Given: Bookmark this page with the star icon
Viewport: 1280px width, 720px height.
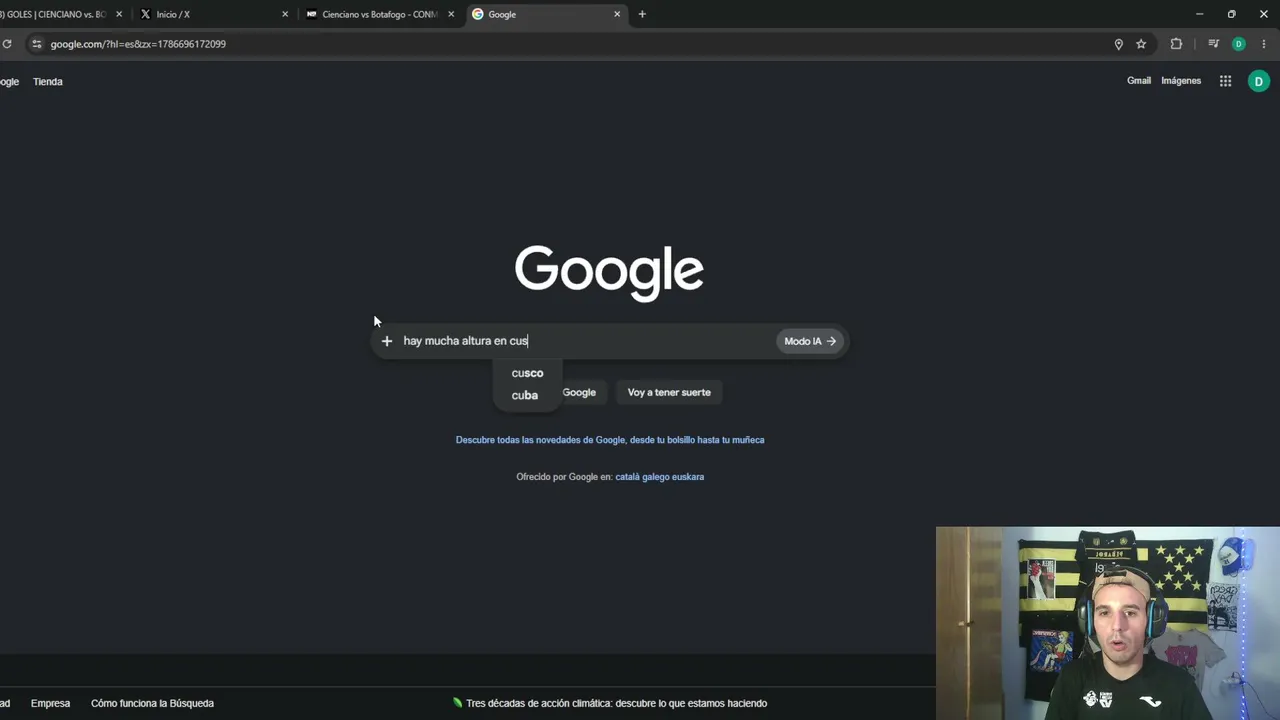Looking at the screenshot, I should pyautogui.click(x=1141, y=44).
